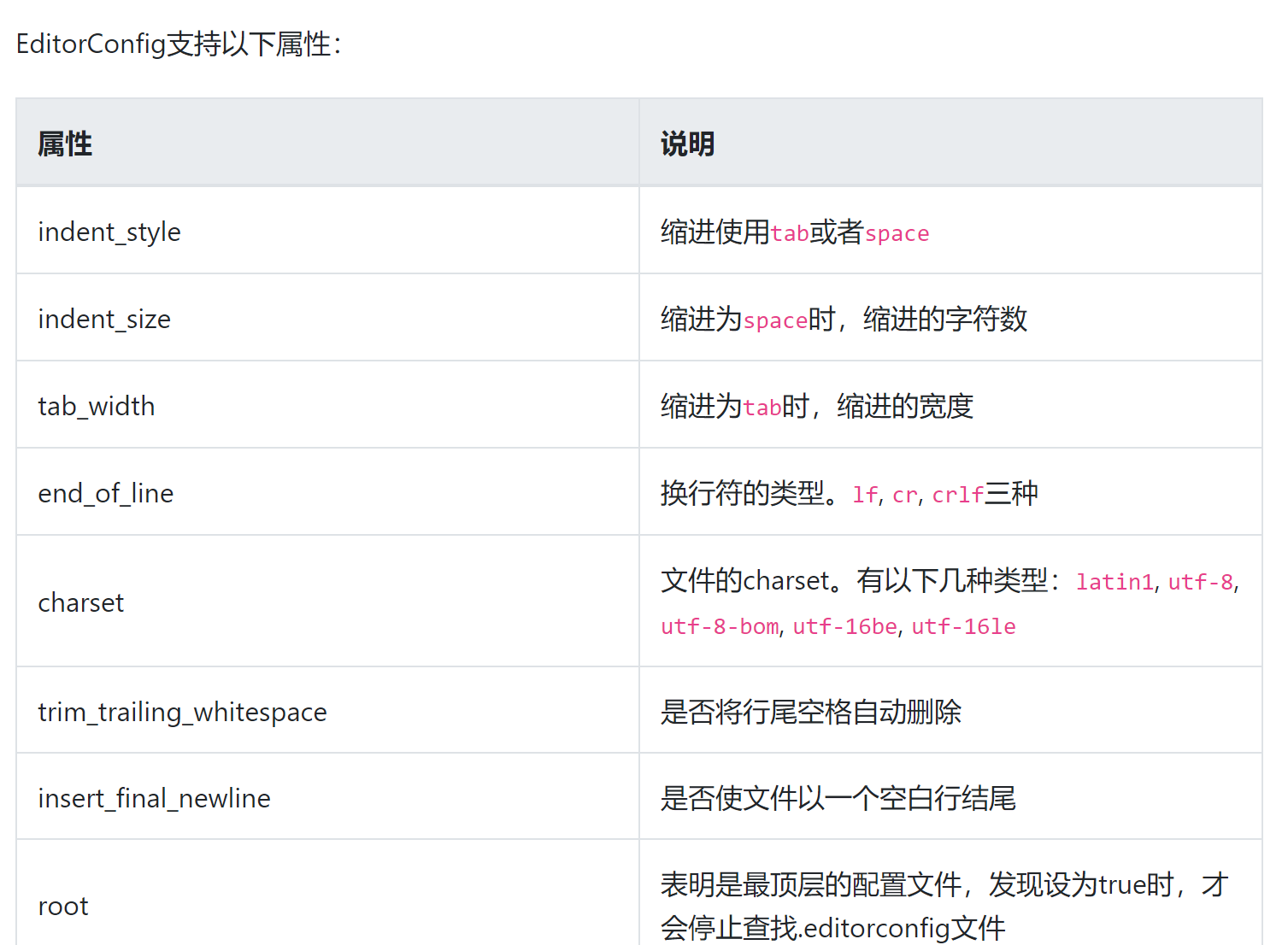Viewport: 1288px width, 945px height.
Task: Click the pink 'tab' code in indent_style row
Action: [790, 234]
